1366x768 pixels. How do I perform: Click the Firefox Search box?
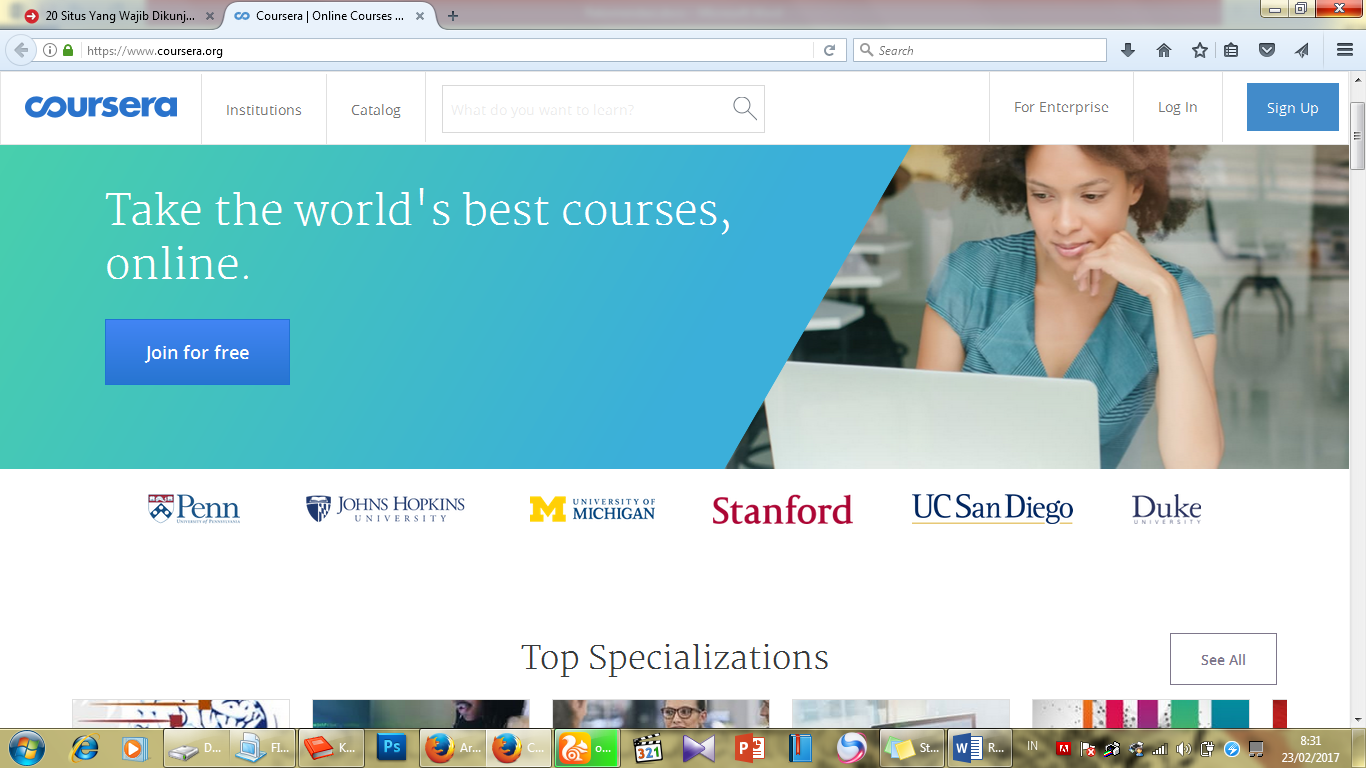980,50
